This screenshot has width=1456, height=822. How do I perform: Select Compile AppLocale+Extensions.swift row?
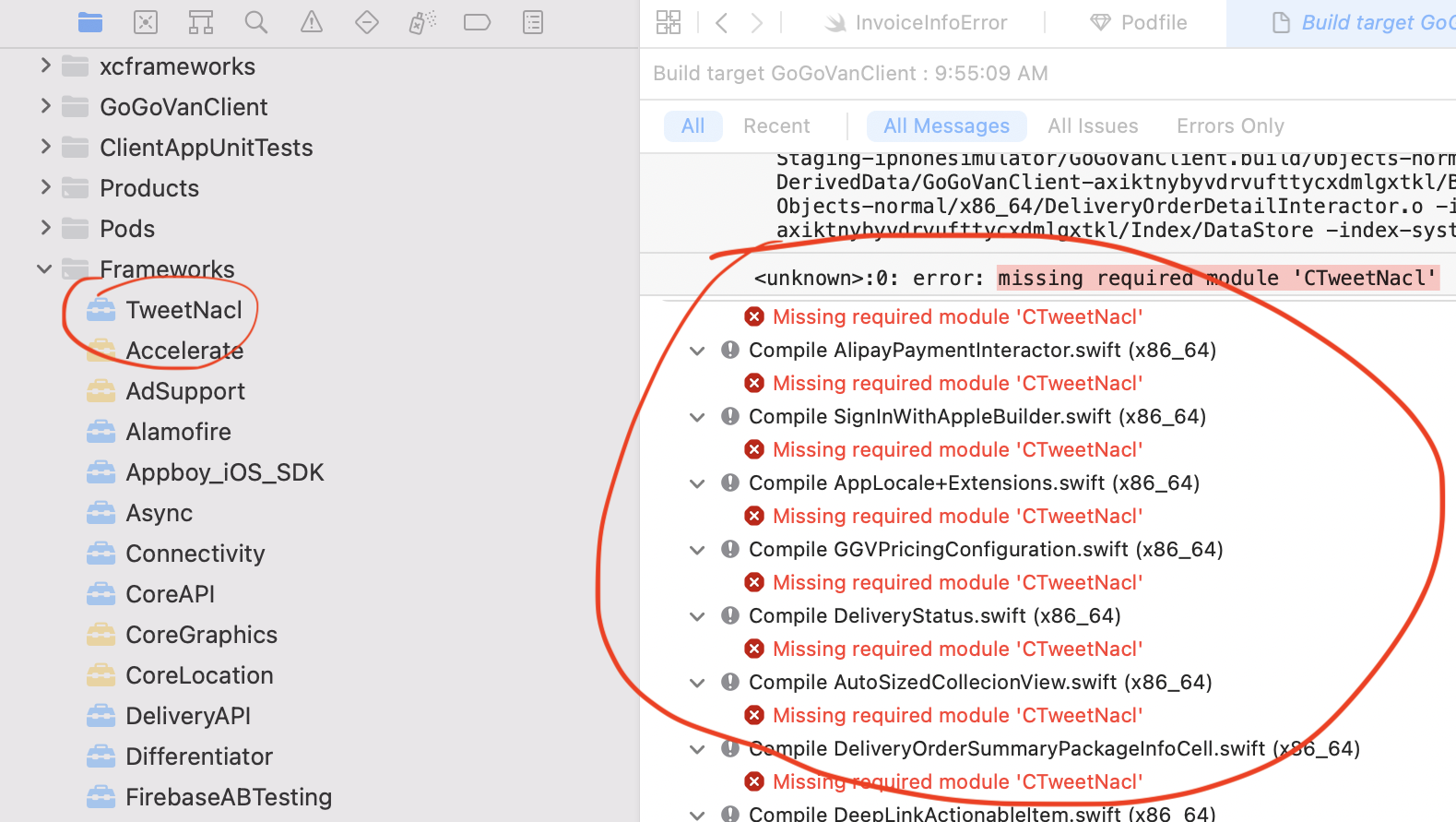974,482
